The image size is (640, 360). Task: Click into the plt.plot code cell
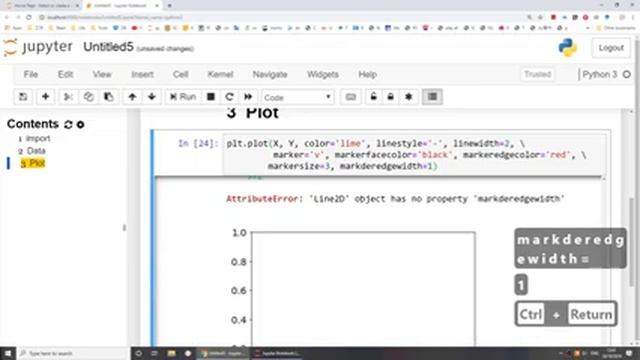point(414,155)
